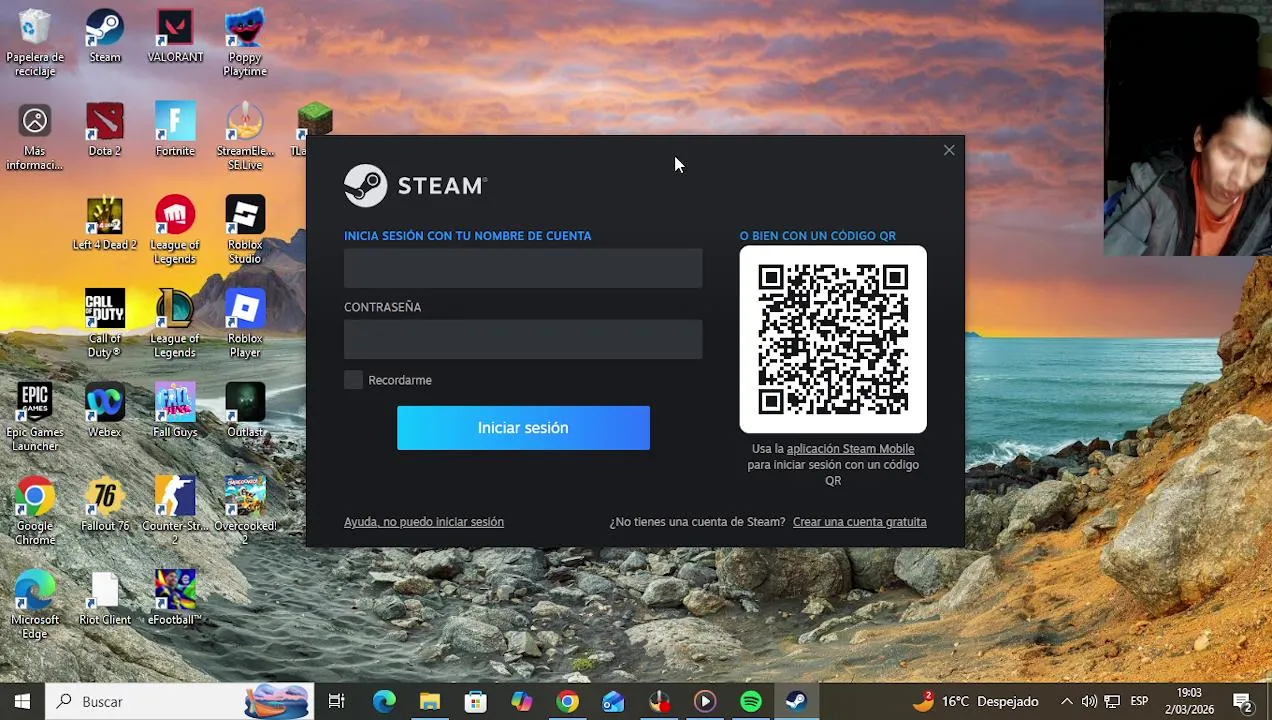Open the Mail app in the taskbar
The image size is (1272, 720).
[613, 701]
